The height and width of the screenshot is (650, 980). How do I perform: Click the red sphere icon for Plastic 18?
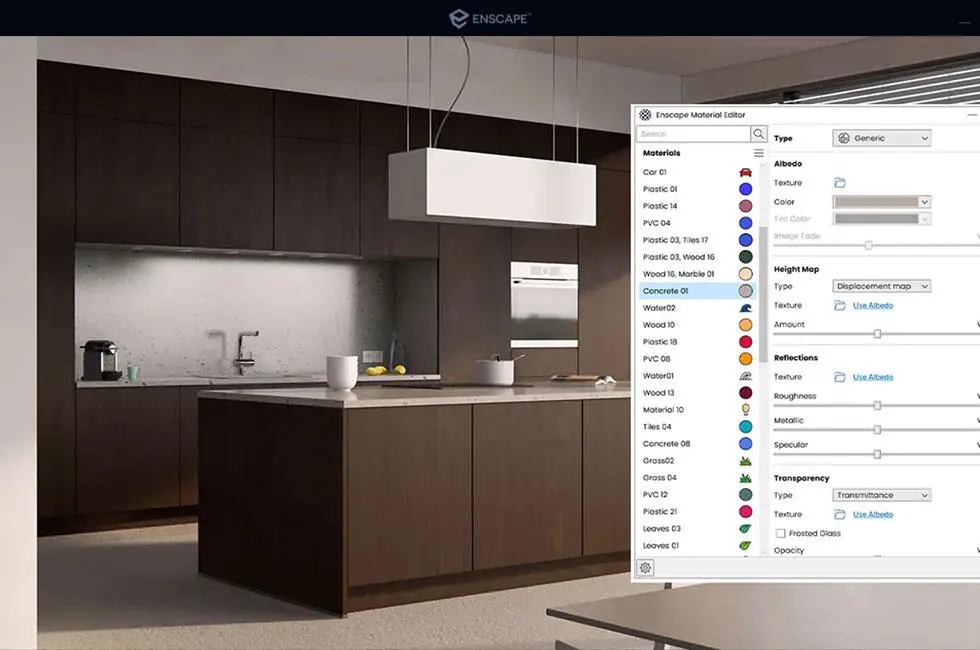coord(745,342)
